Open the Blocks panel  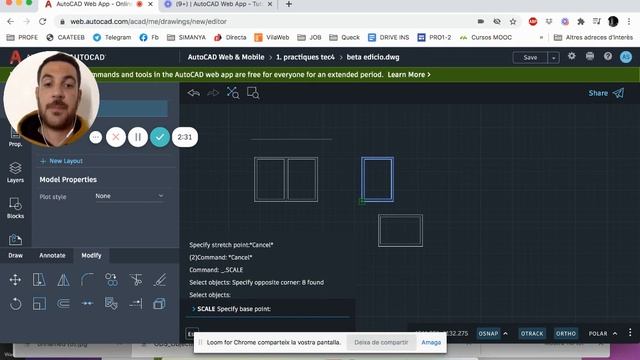[15, 208]
